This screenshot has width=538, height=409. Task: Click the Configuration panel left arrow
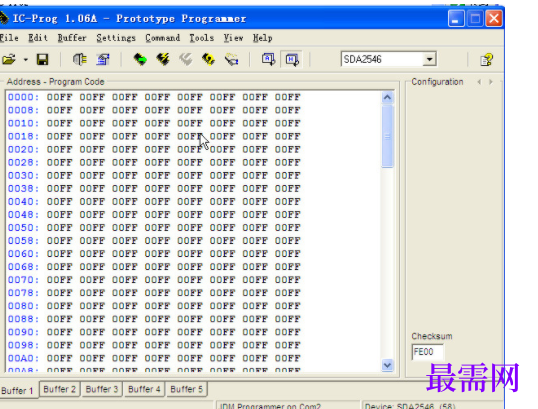479,82
